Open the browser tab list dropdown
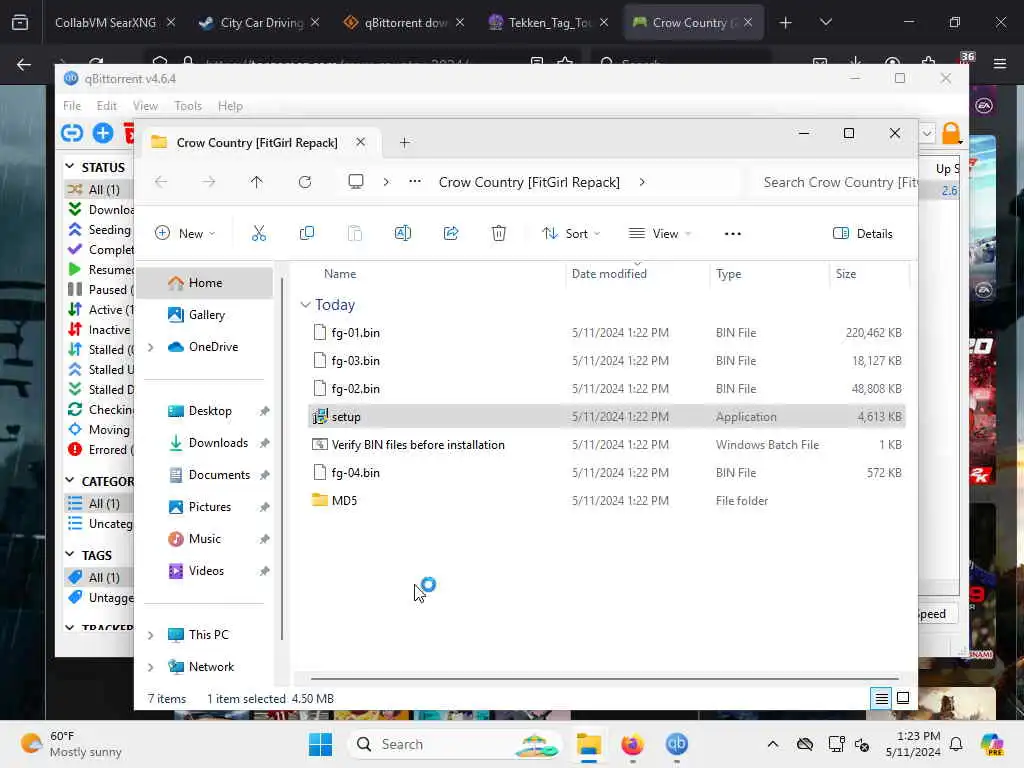 826,22
